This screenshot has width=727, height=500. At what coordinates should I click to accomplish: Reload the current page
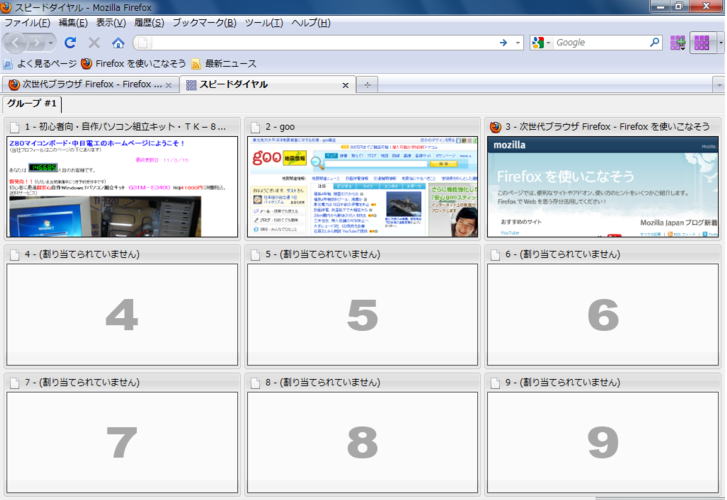(x=70, y=43)
